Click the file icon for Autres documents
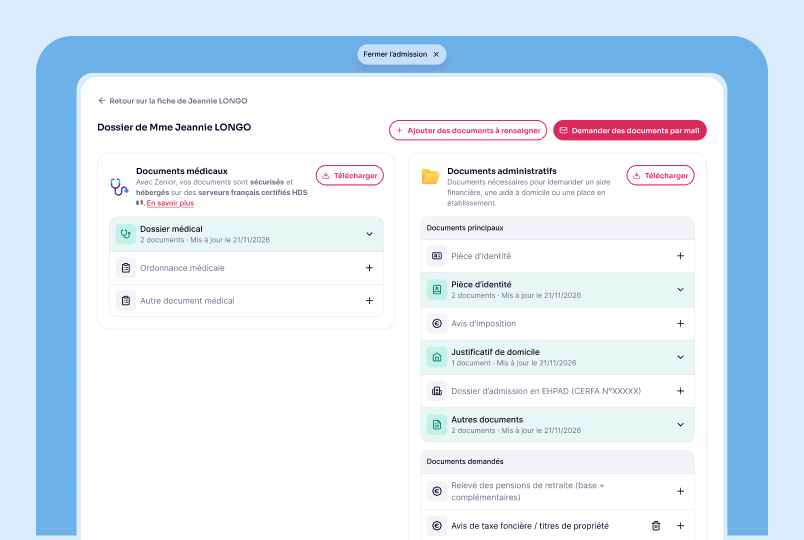The width and height of the screenshot is (804, 540). (437, 425)
